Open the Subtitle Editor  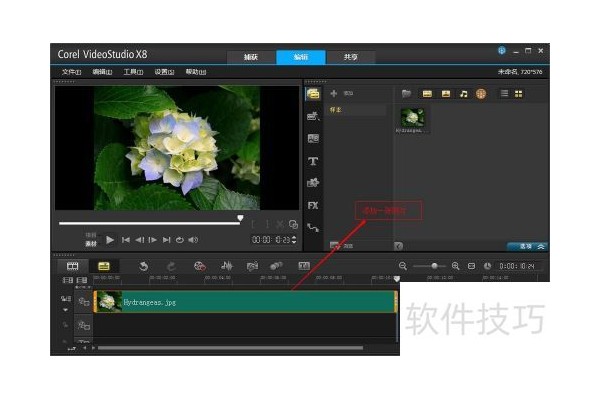304,266
